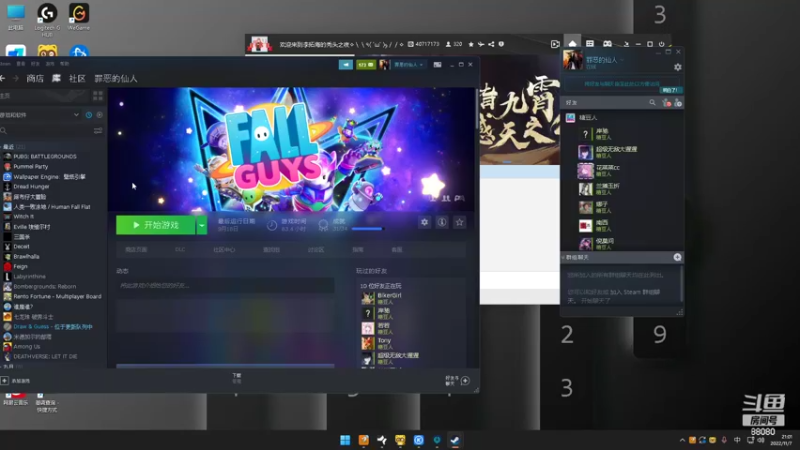Collapse the 群组聊天 group chats section
The width and height of the screenshot is (800, 450).
pyautogui.click(x=576, y=257)
